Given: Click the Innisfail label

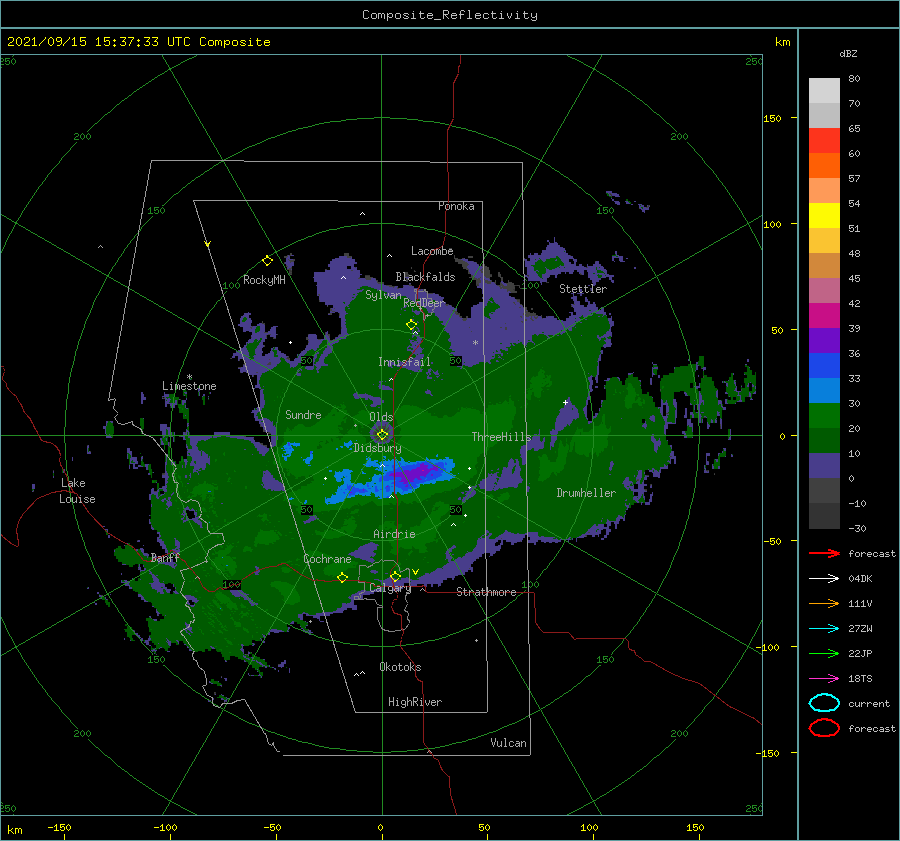Looking at the screenshot, I should 404,362.
